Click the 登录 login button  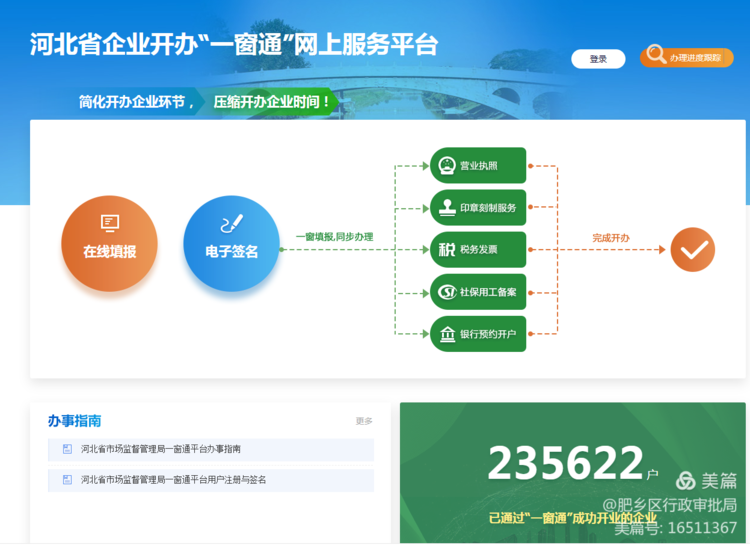598,59
